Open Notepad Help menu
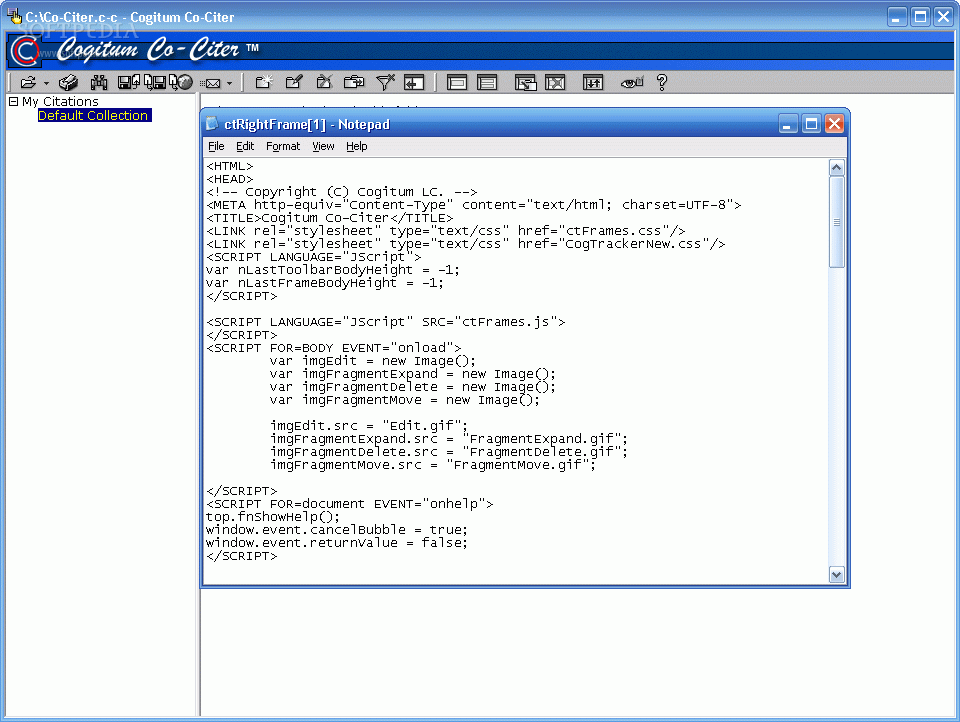 click(356, 146)
